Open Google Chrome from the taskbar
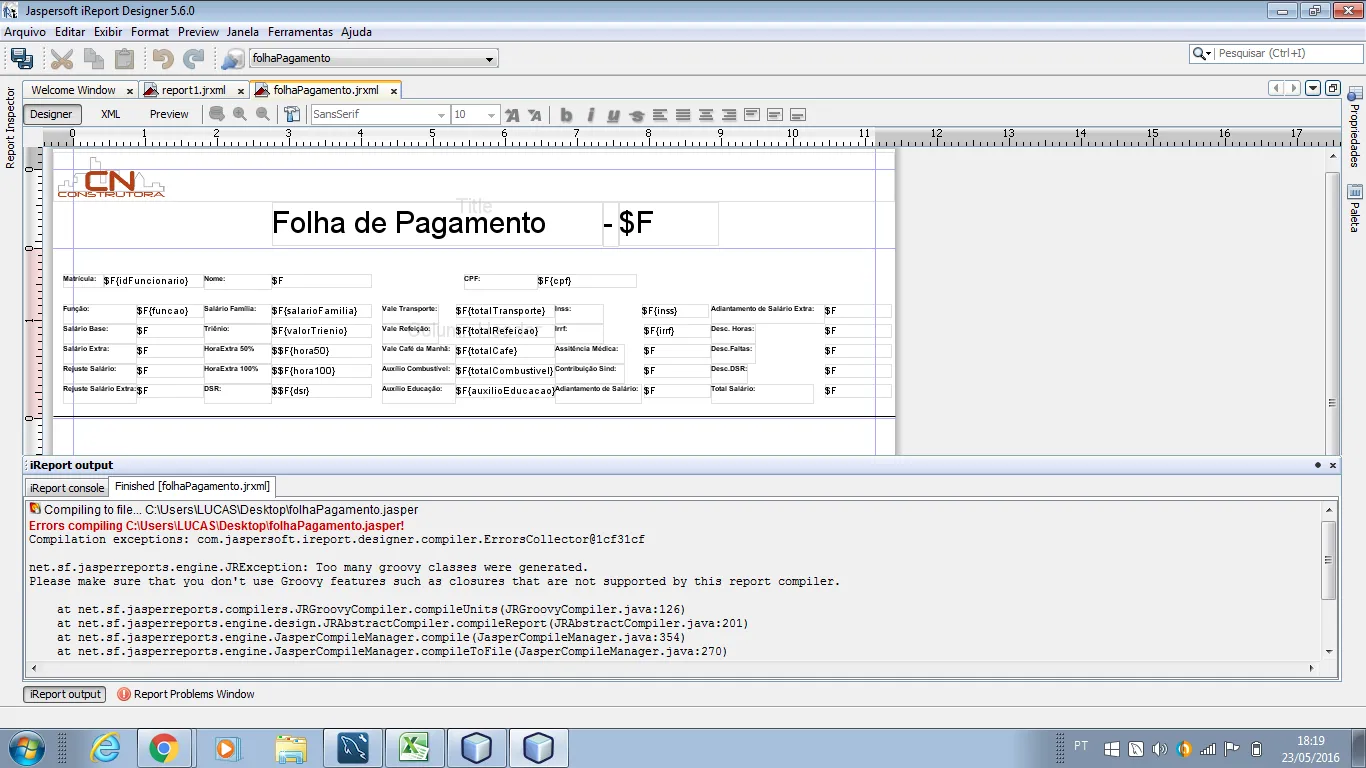 [164, 748]
